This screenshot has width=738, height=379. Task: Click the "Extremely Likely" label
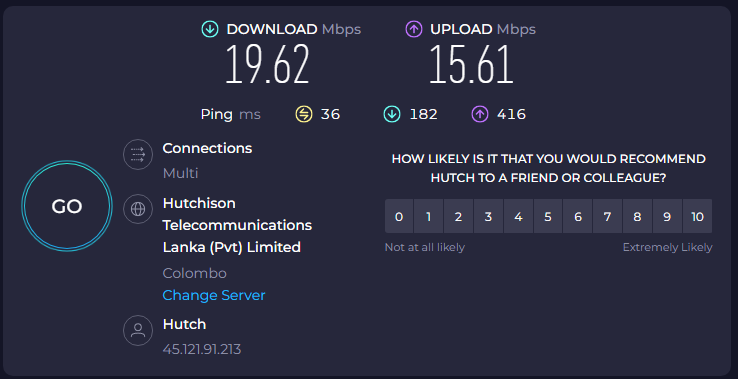point(667,247)
